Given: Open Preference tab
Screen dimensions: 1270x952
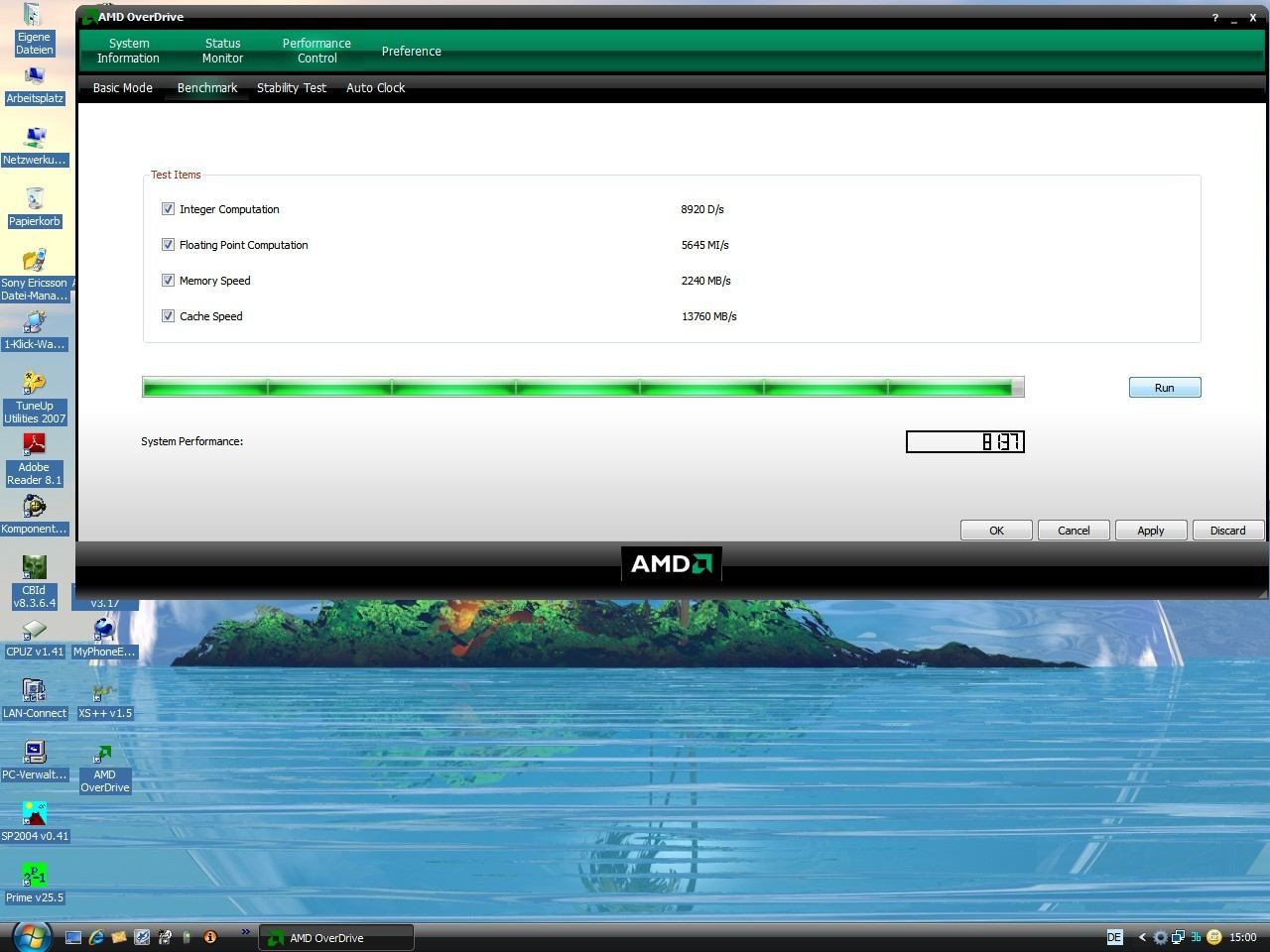Looking at the screenshot, I should click(x=412, y=52).
